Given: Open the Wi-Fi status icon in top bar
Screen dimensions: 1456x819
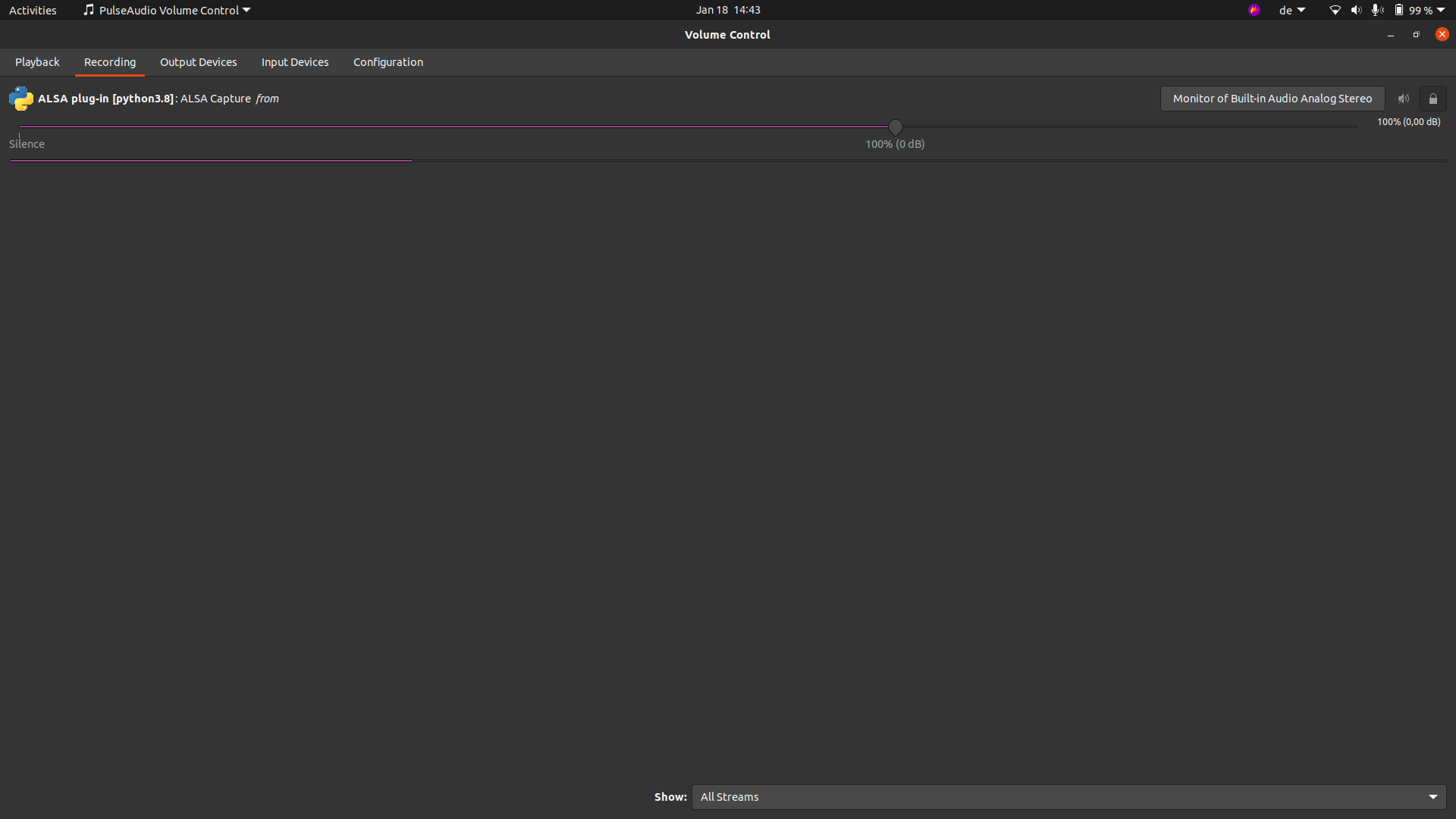Looking at the screenshot, I should 1335,11.
